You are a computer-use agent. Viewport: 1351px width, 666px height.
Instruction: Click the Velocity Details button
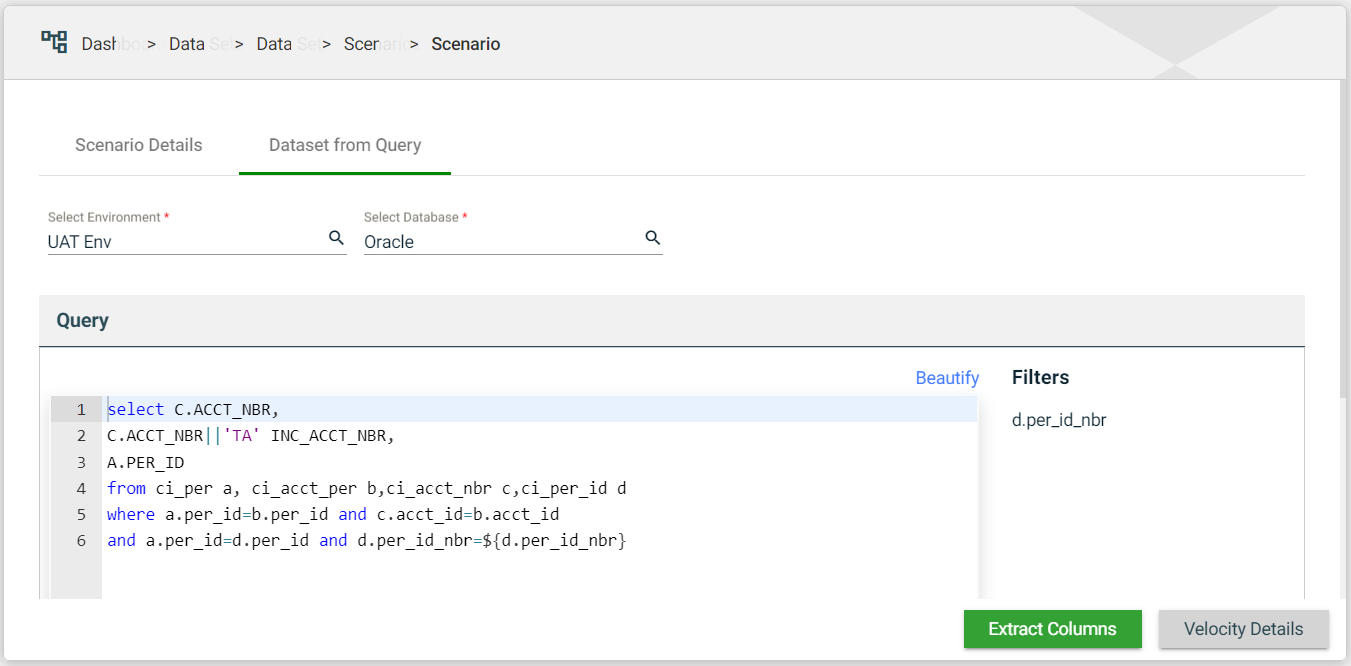click(x=1243, y=629)
